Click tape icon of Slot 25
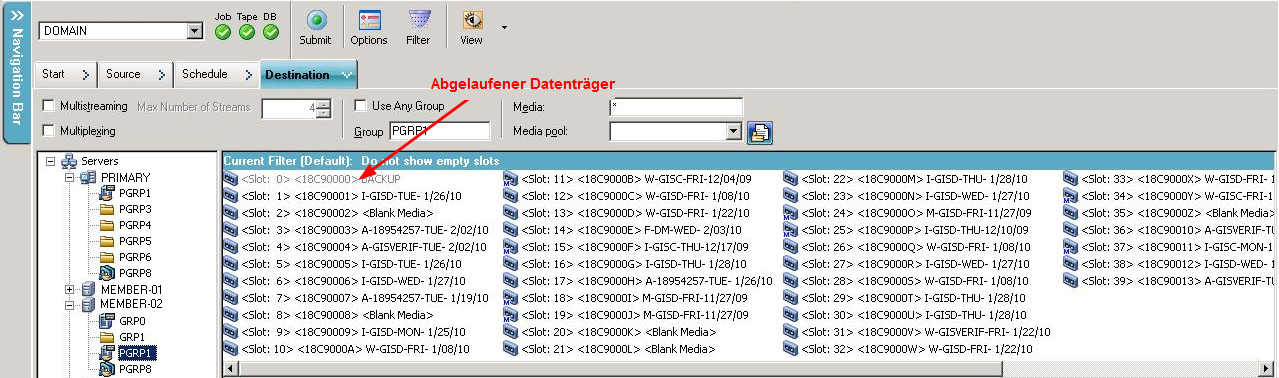This screenshot has height=378, width=1279. (790, 230)
